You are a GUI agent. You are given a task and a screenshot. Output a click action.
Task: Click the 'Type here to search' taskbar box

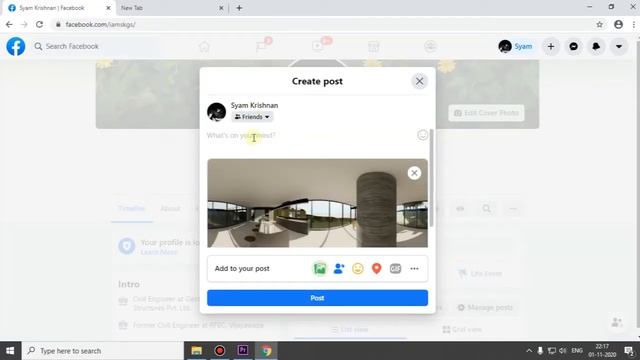click(x=103, y=351)
